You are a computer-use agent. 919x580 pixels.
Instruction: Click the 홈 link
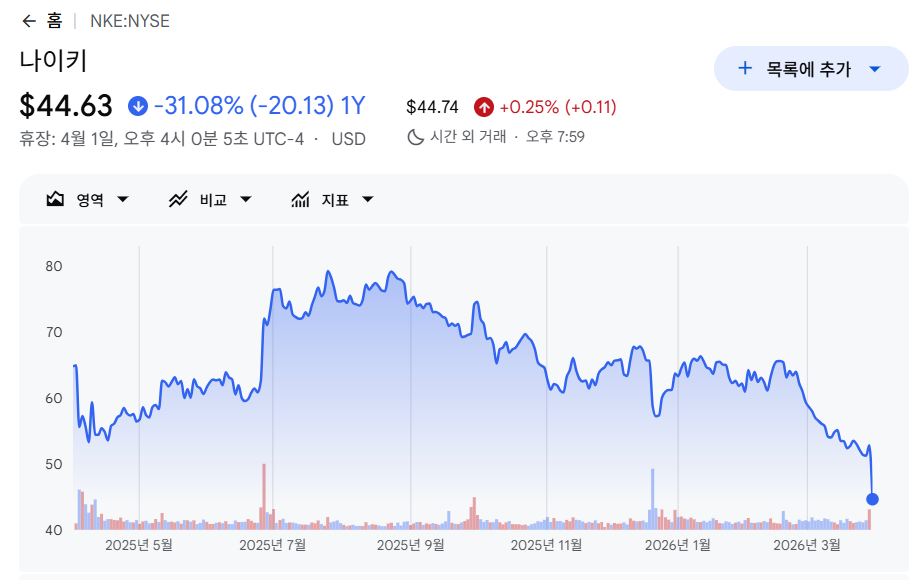tap(54, 21)
